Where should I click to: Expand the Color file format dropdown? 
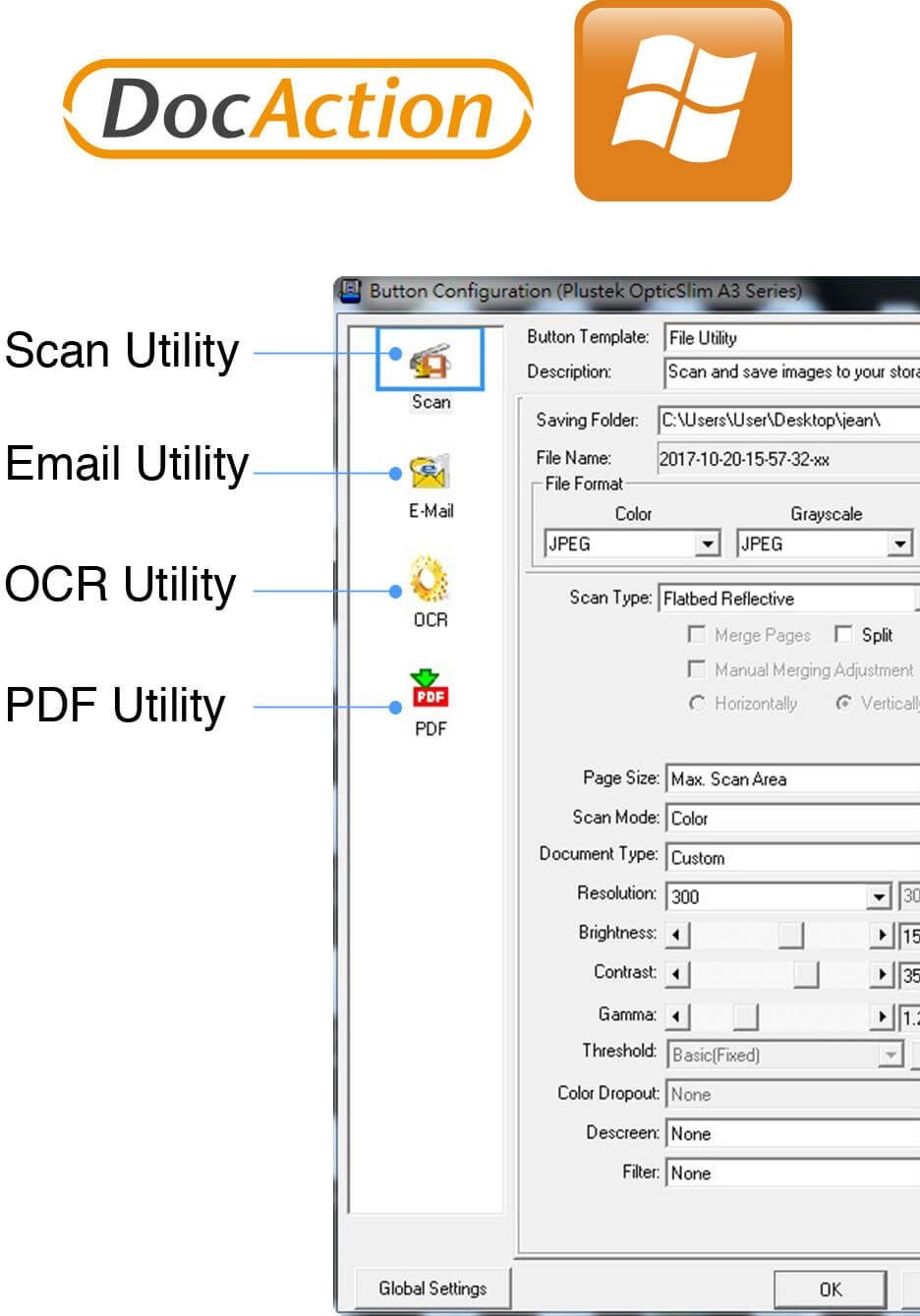[708, 544]
